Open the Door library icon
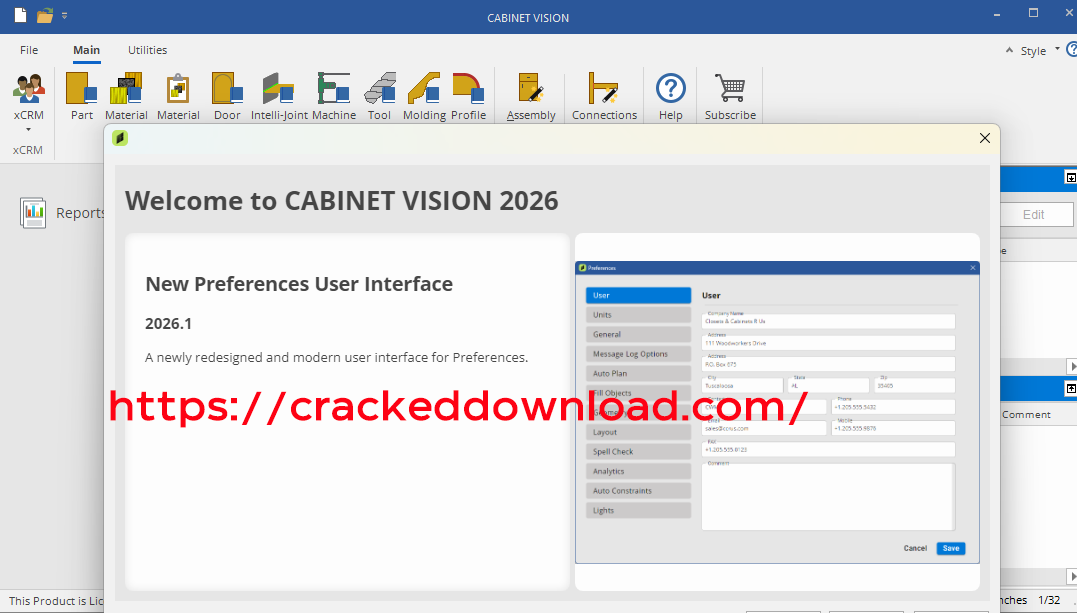Viewport: 1077px width, 613px height. [227, 88]
